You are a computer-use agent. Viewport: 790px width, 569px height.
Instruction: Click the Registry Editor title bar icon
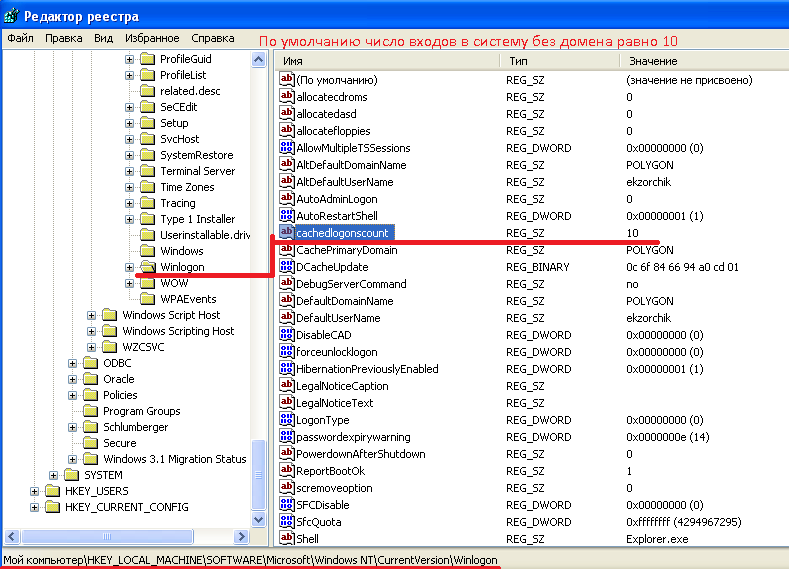(11, 16)
